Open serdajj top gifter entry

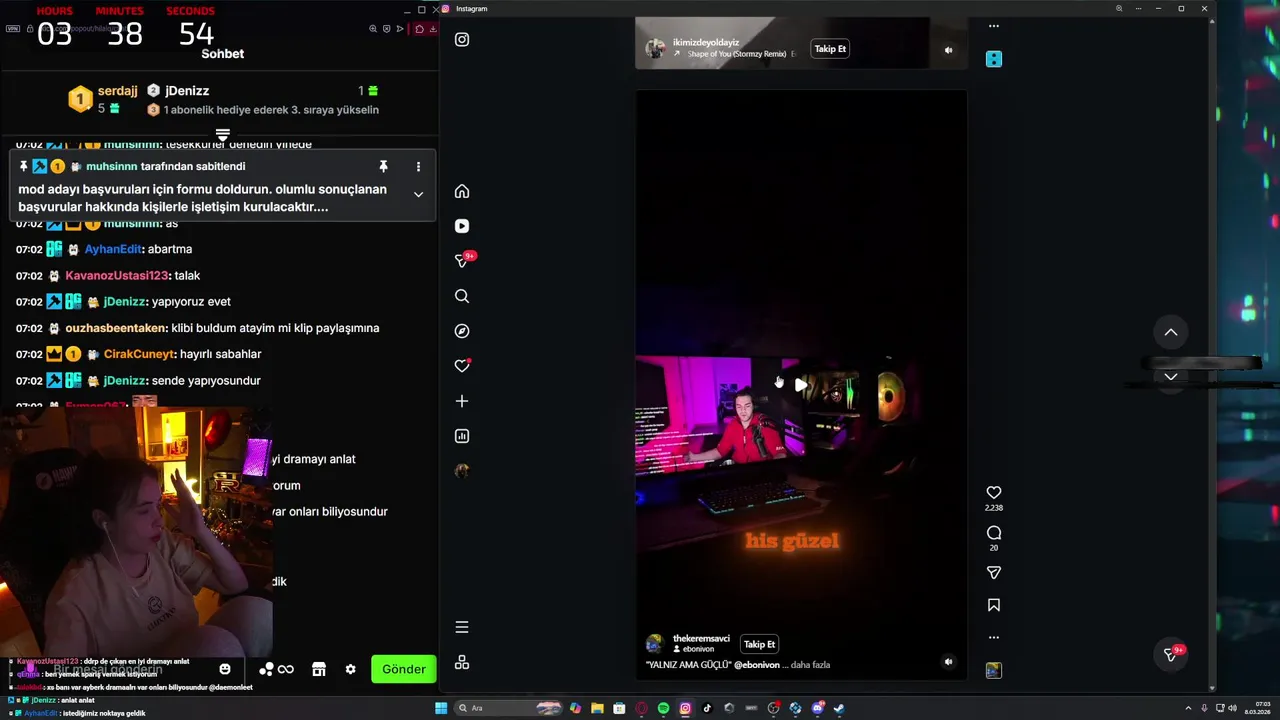click(103, 99)
